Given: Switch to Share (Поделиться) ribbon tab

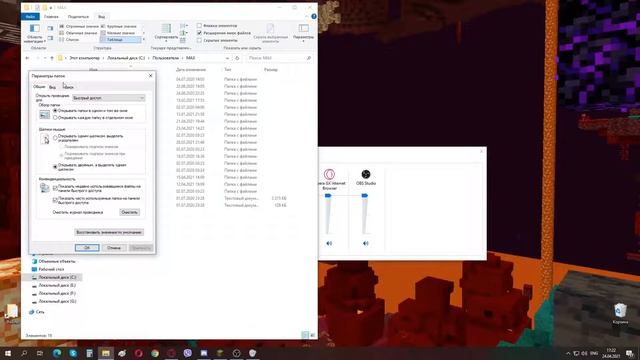Looking at the screenshot, I should click(x=78, y=16).
